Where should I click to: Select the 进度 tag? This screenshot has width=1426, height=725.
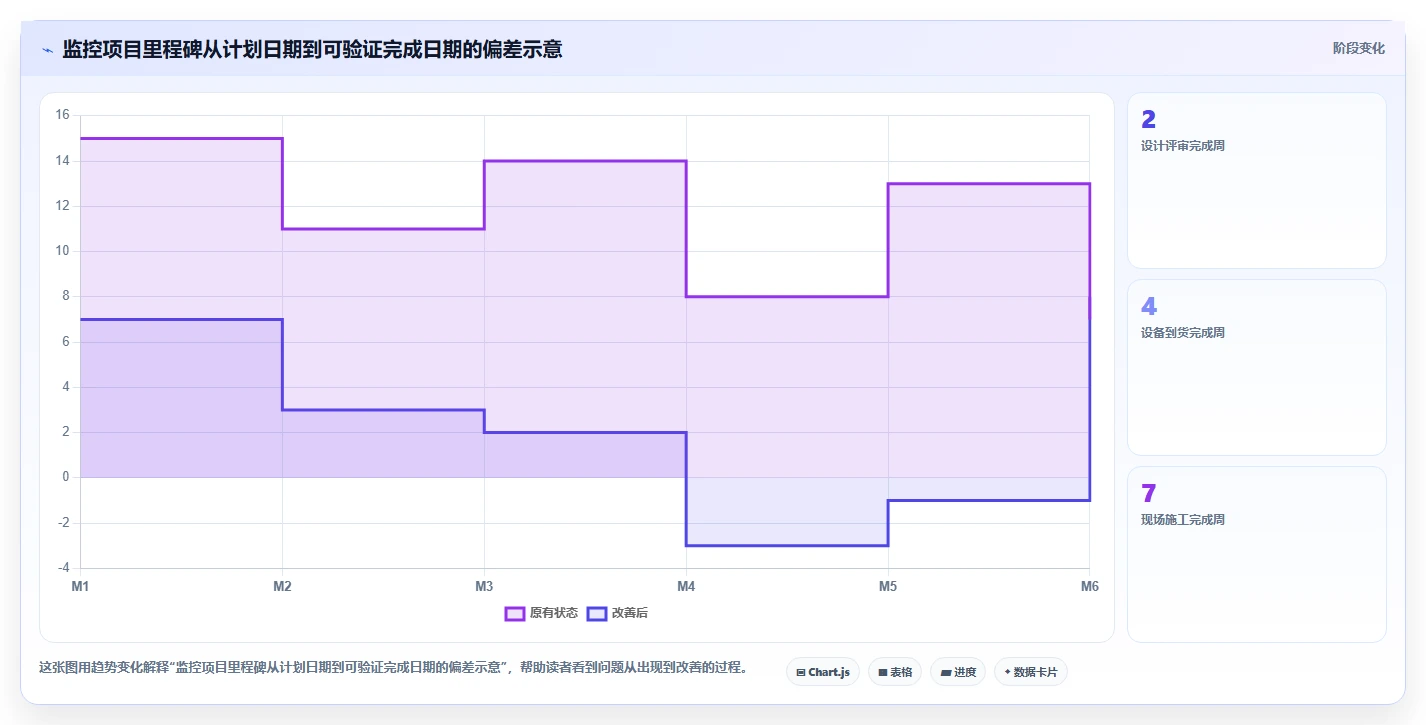957,672
